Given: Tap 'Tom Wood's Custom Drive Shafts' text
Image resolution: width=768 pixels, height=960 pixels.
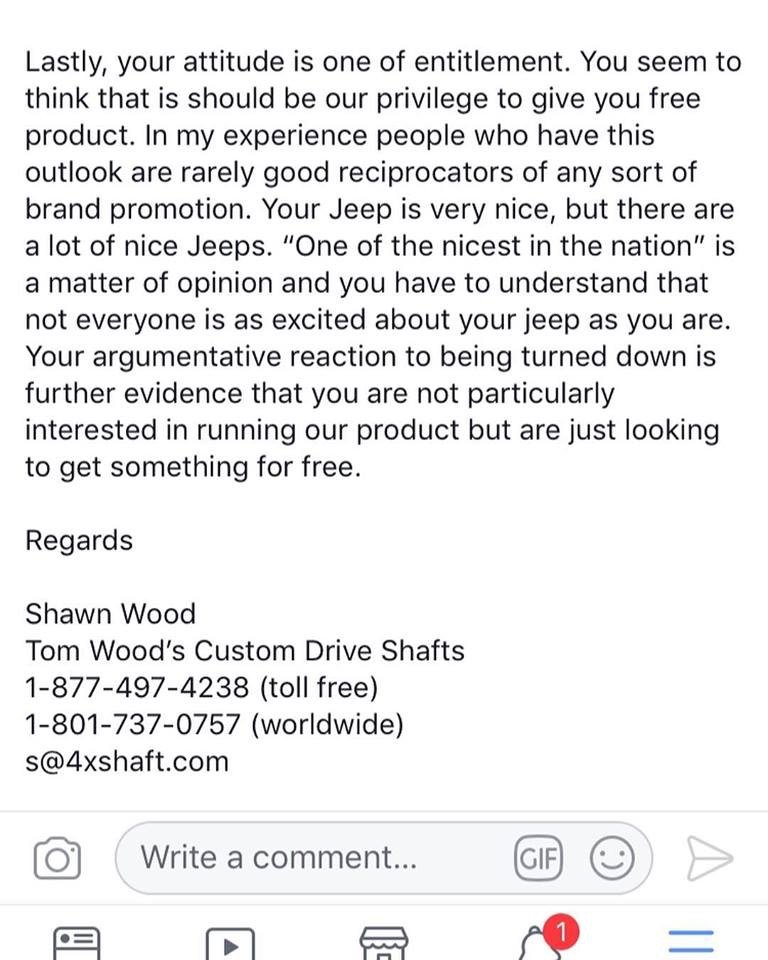Looking at the screenshot, I should pos(245,650).
